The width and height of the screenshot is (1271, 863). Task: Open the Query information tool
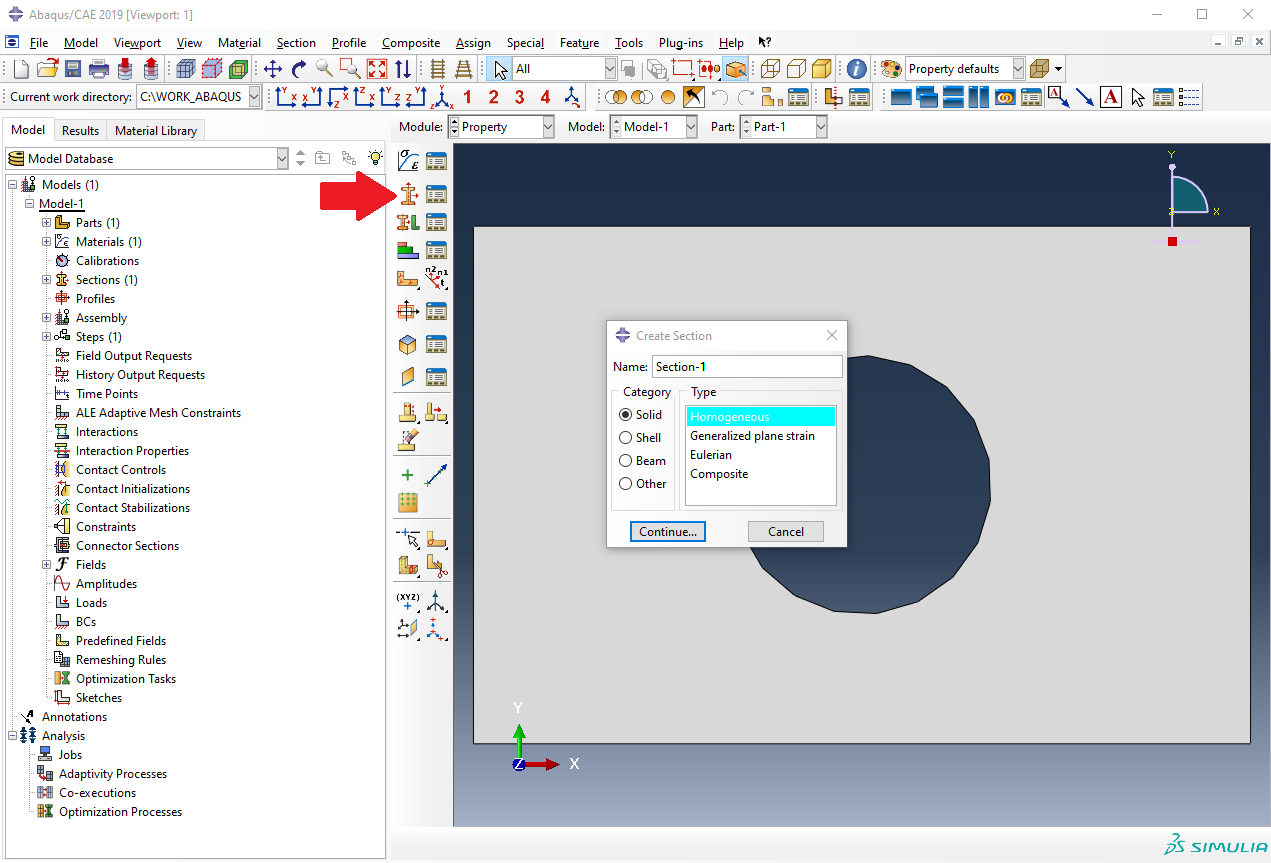click(x=857, y=69)
